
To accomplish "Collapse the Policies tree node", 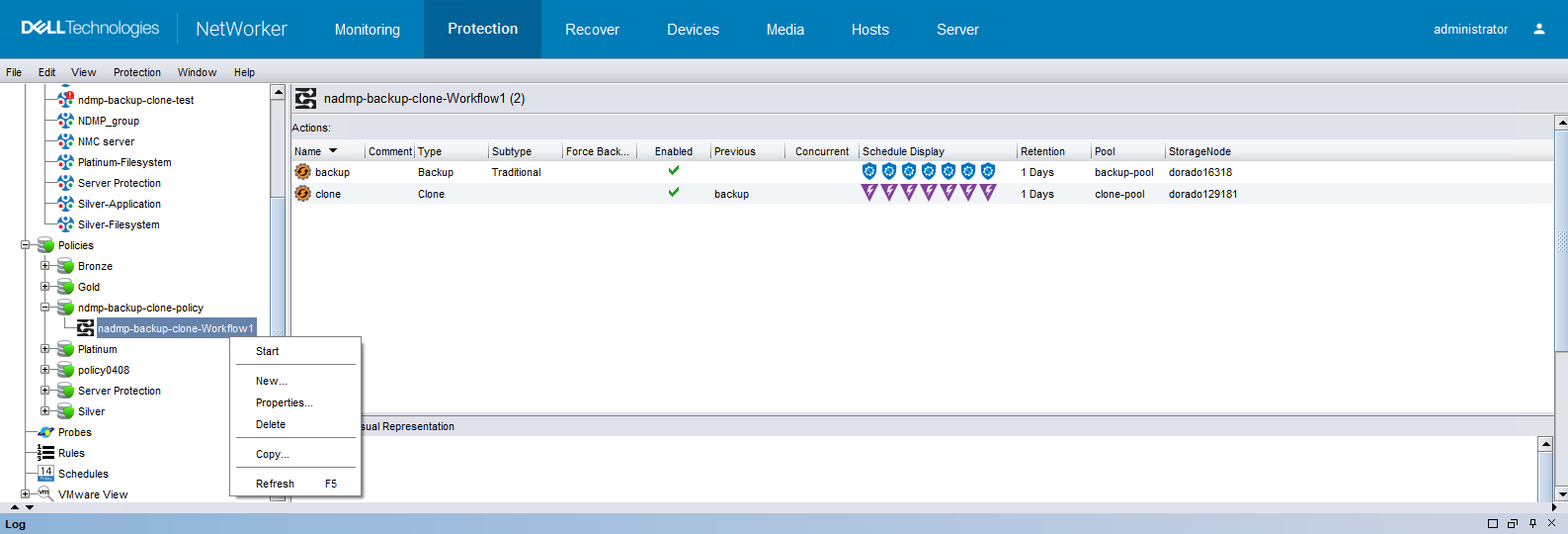I will (x=25, y=244).
